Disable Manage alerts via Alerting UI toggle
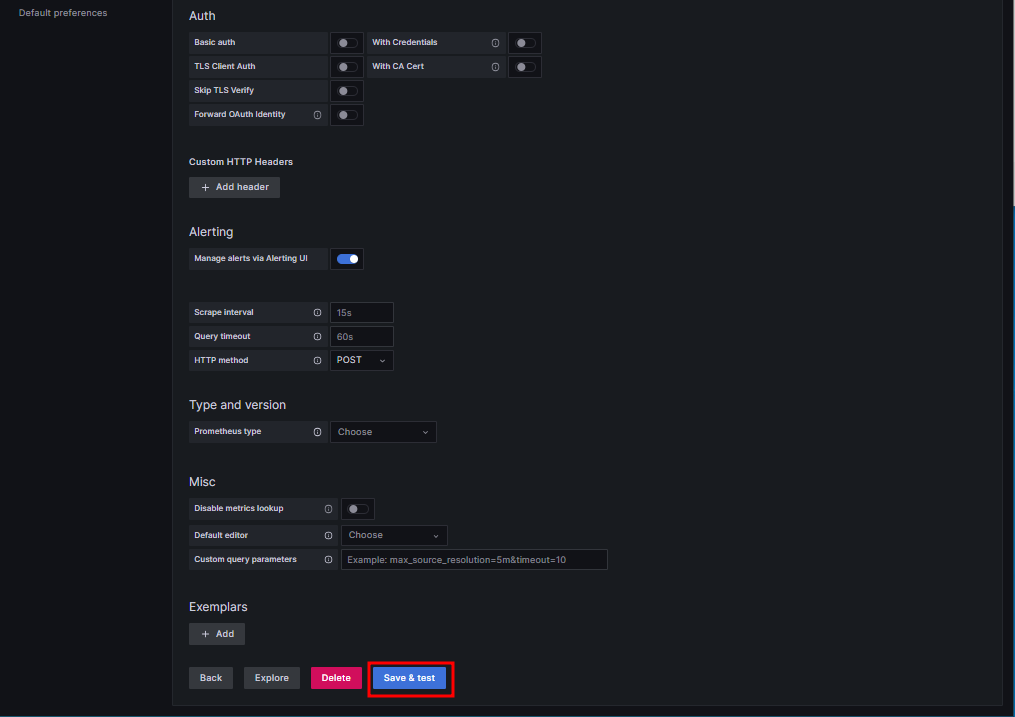Viewport: 1015px width, 717px height. click(x=347, y=259)
